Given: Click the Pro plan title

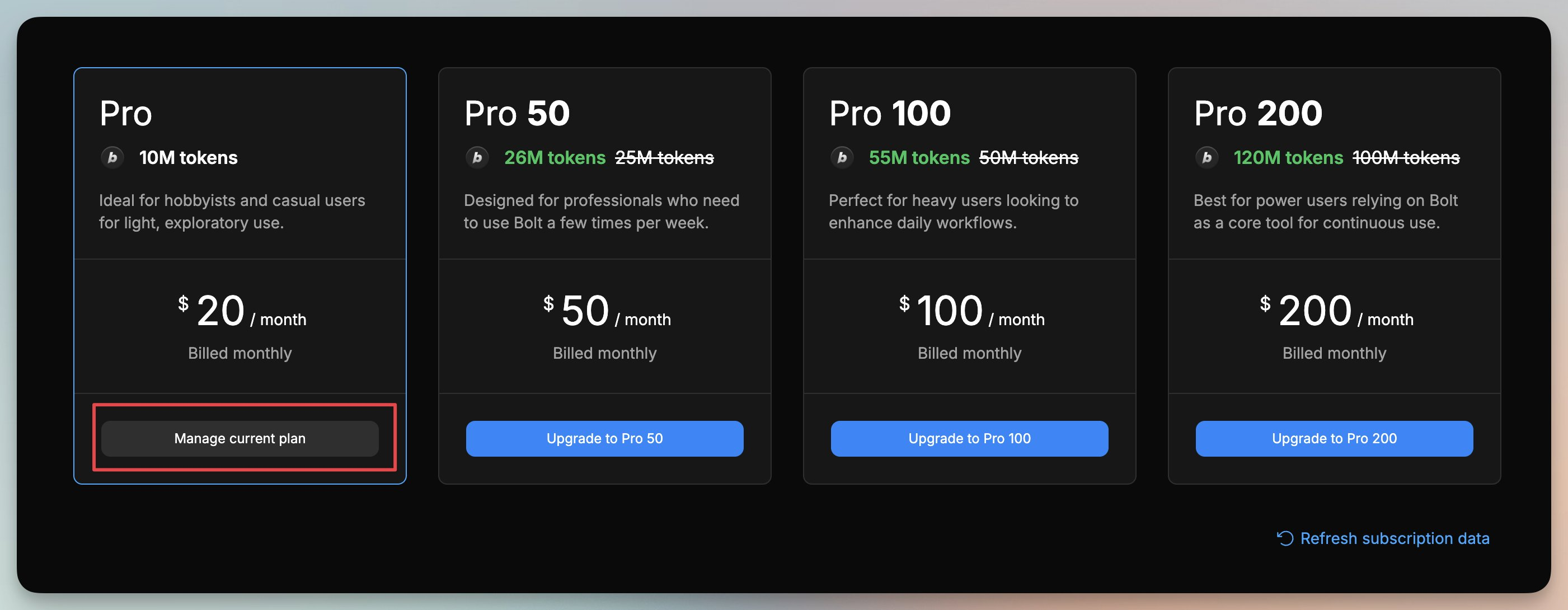Looking at the screenshot, I should [125, 114].
